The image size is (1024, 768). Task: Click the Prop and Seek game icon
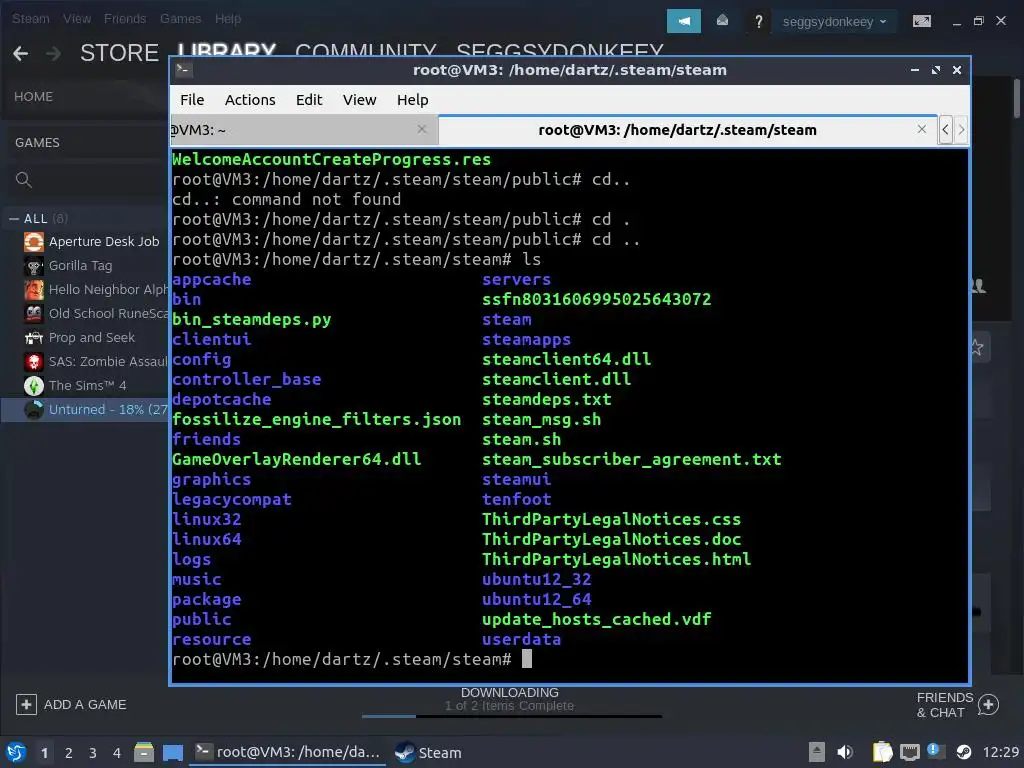pos(33,338)
